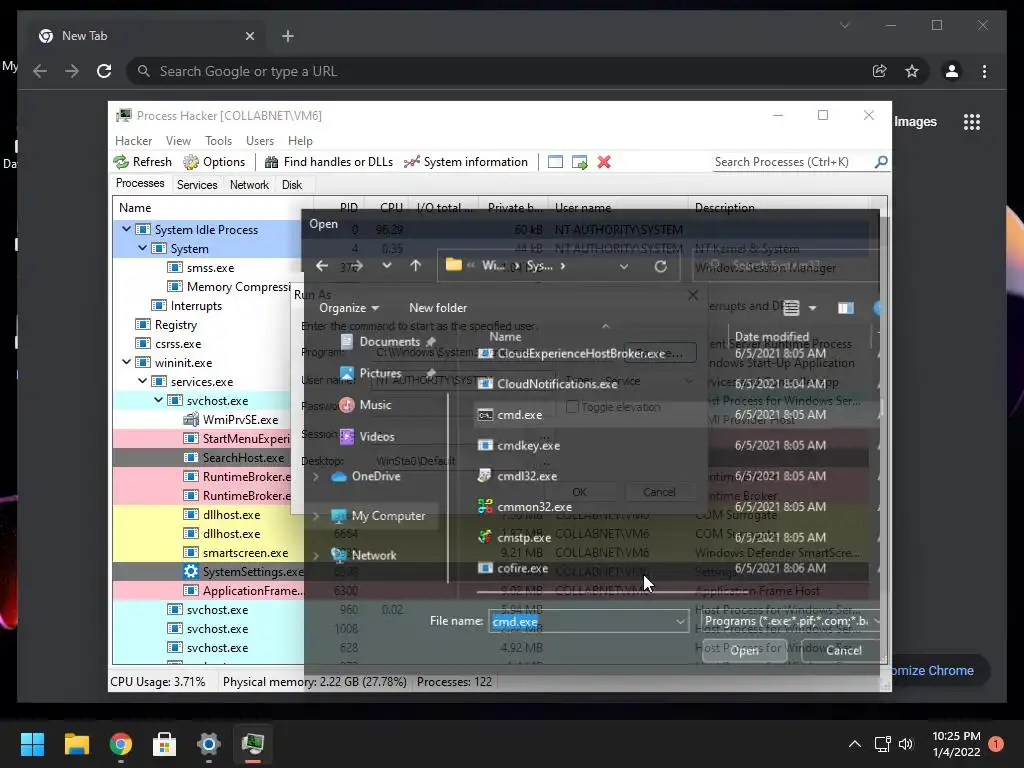Collapse the services.exe tree node
The height and width of the screenshot is (768, 1024).
(142, 381)
